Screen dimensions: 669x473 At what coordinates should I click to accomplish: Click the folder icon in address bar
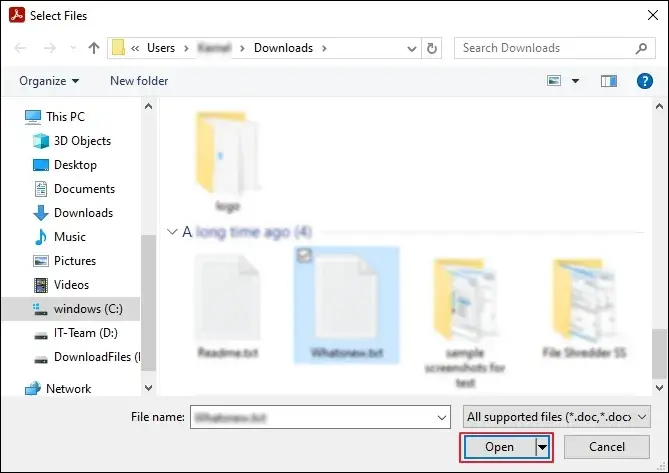click(118, 48)
